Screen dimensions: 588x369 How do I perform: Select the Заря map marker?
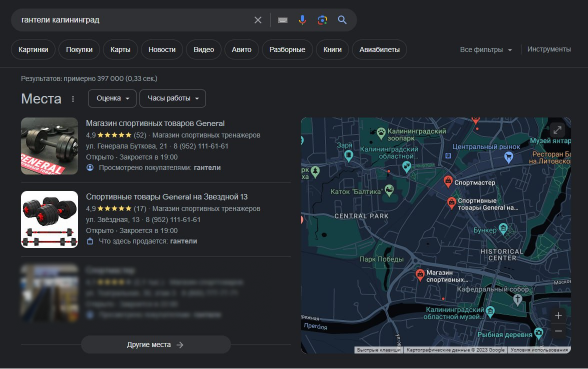point(349,156)
